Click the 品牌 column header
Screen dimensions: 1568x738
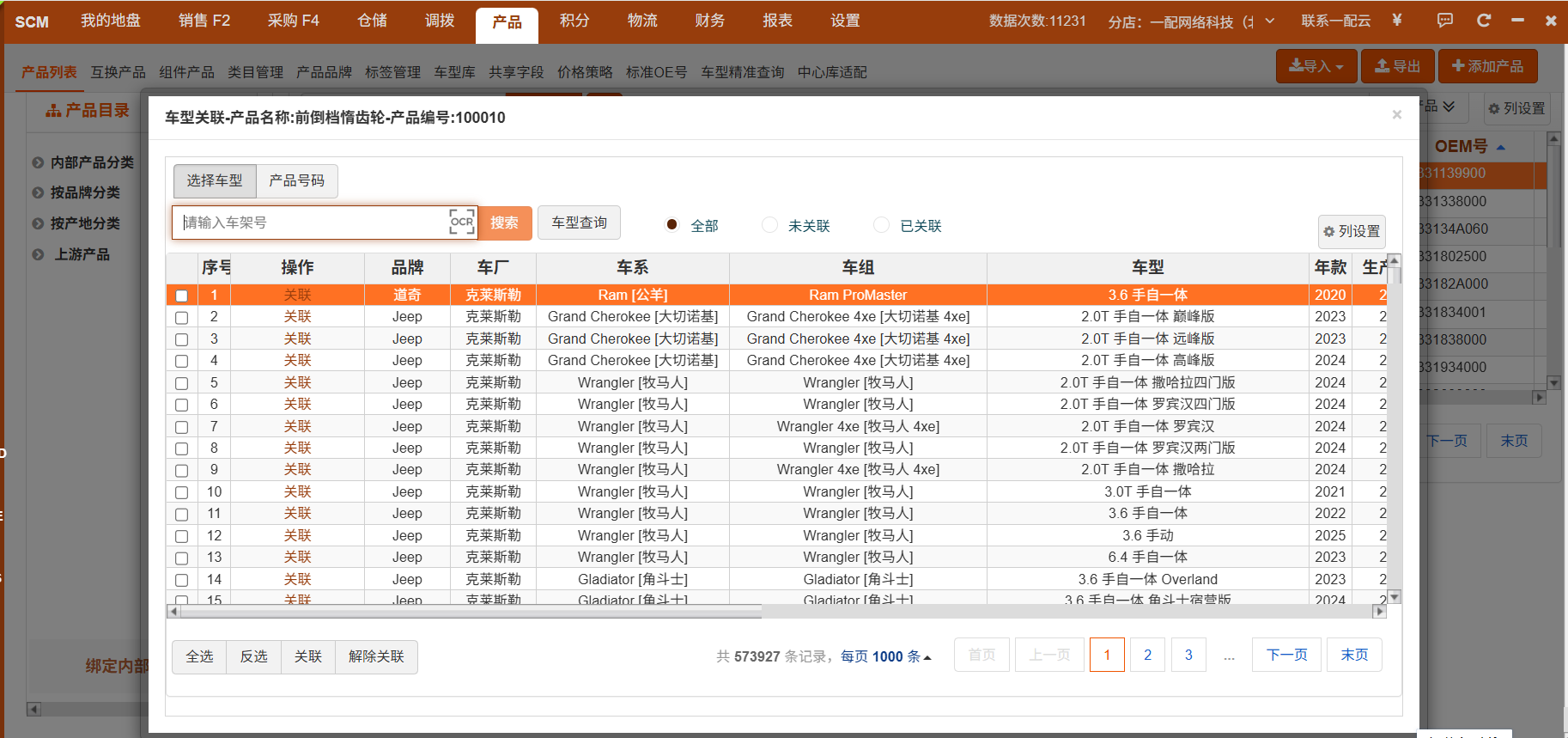tap(407, 267)
